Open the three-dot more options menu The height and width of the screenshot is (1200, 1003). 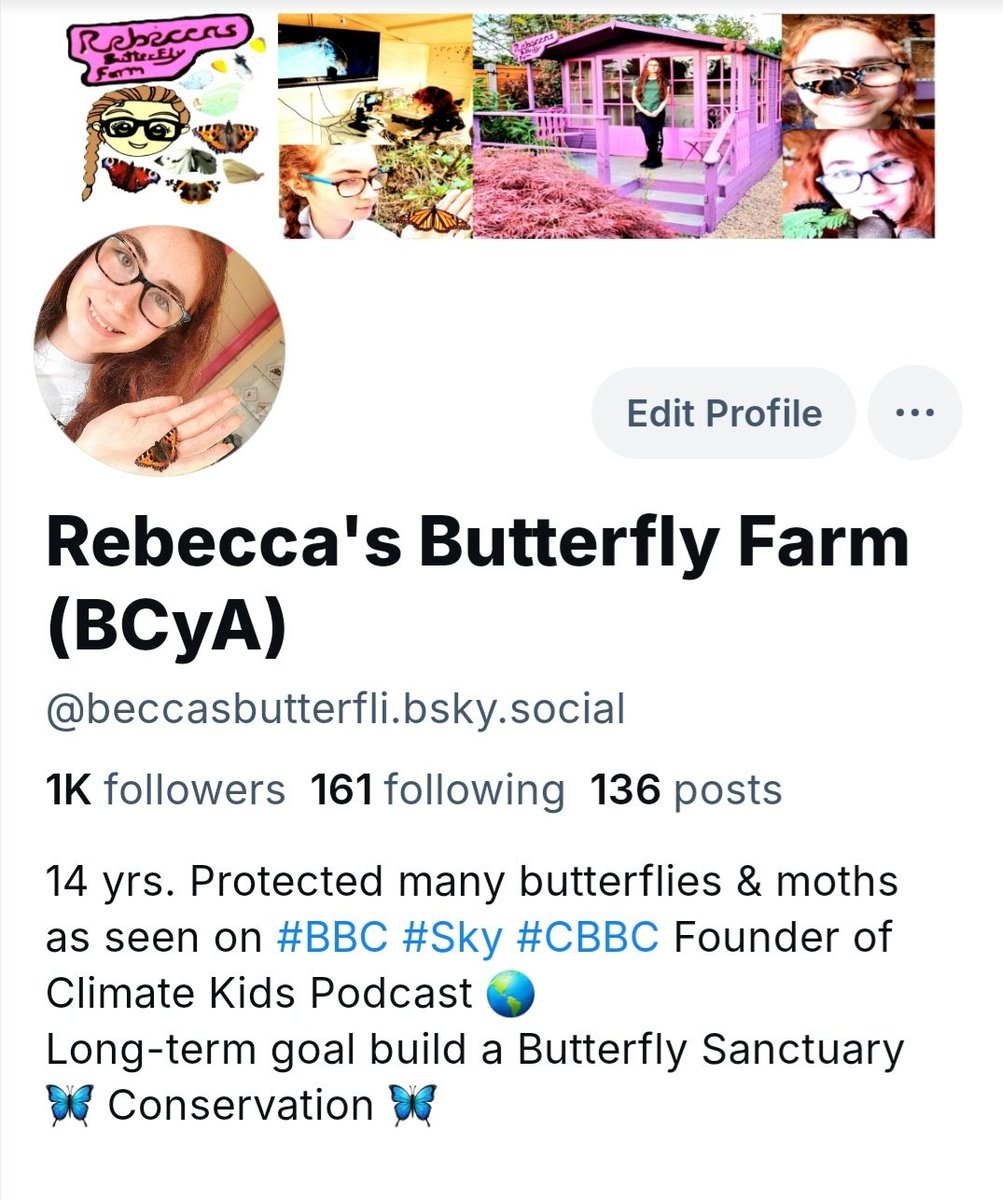click(x=914, y=412)
